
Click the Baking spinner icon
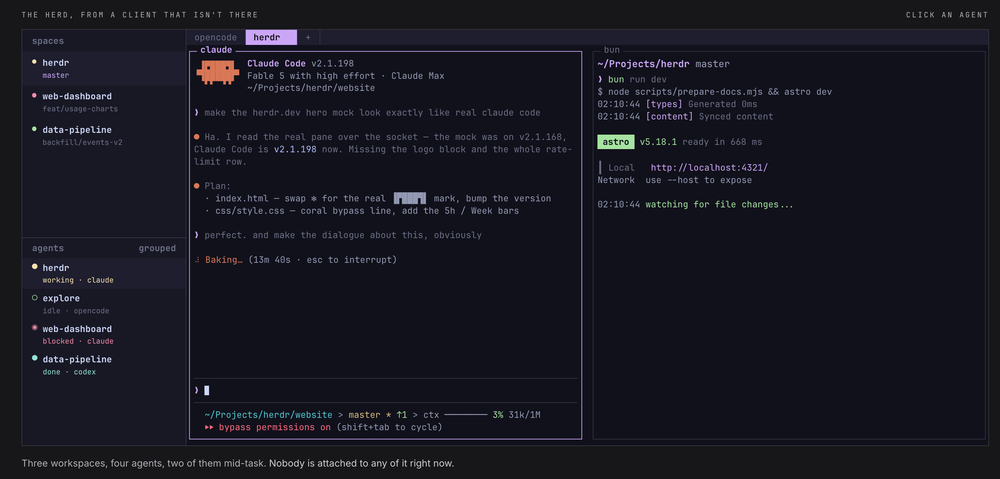pos(198,260)
